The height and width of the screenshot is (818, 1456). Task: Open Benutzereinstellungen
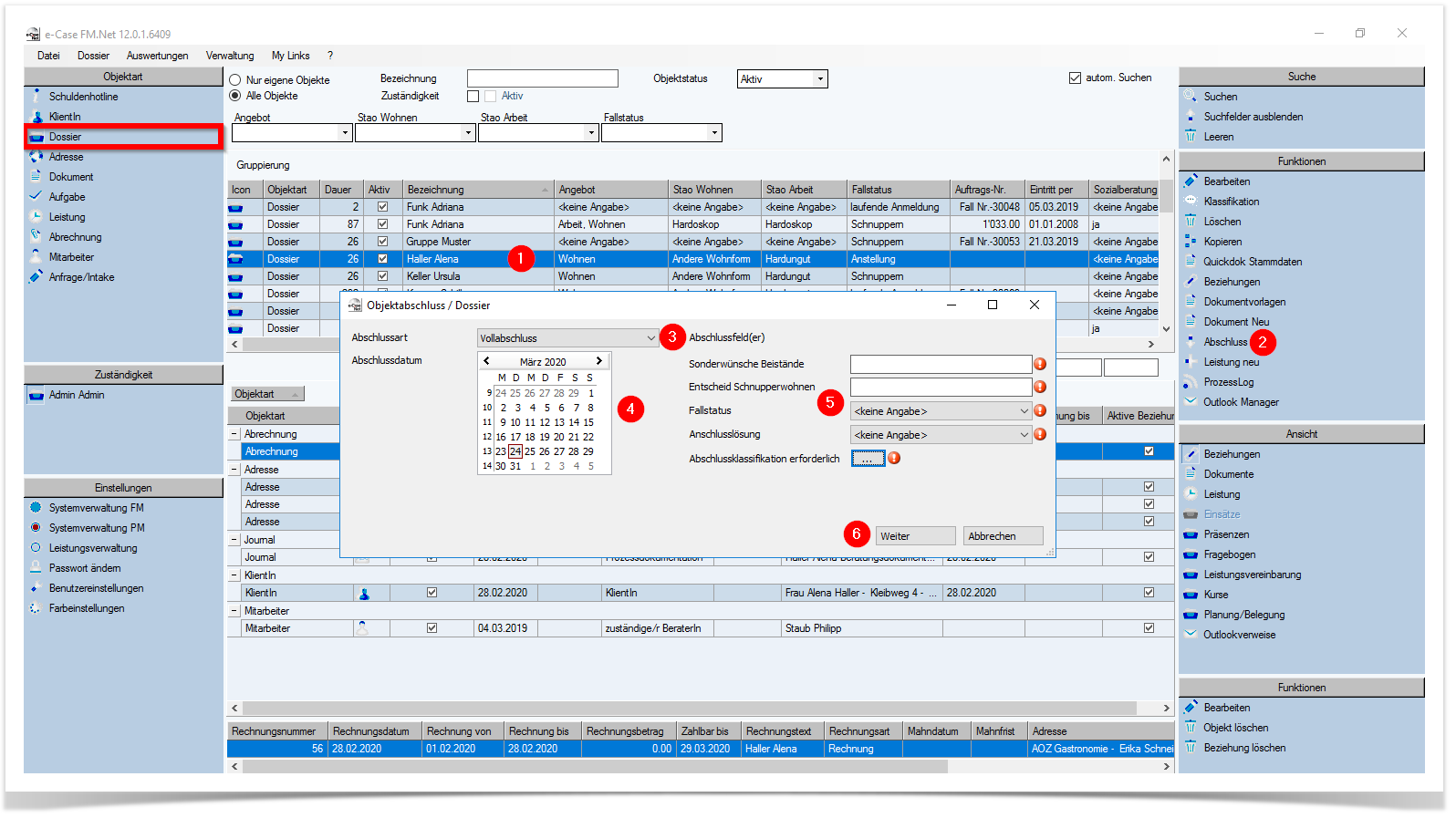96,588
